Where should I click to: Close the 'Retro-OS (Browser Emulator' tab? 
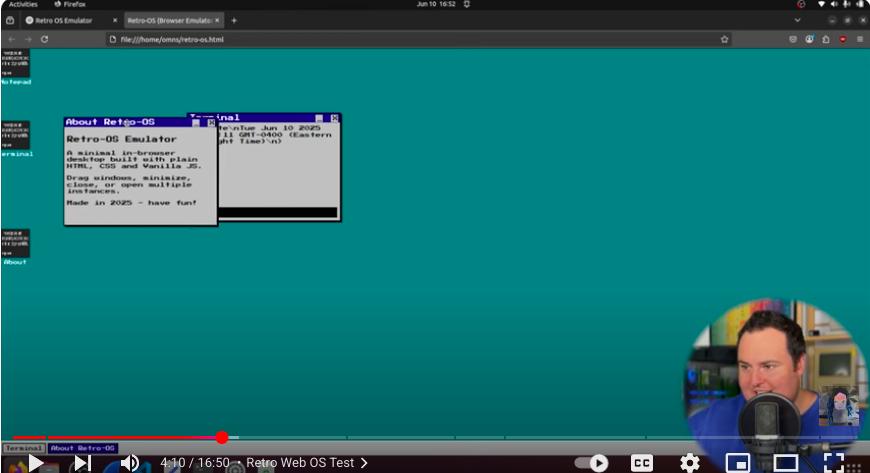click(x=218, y=21)
